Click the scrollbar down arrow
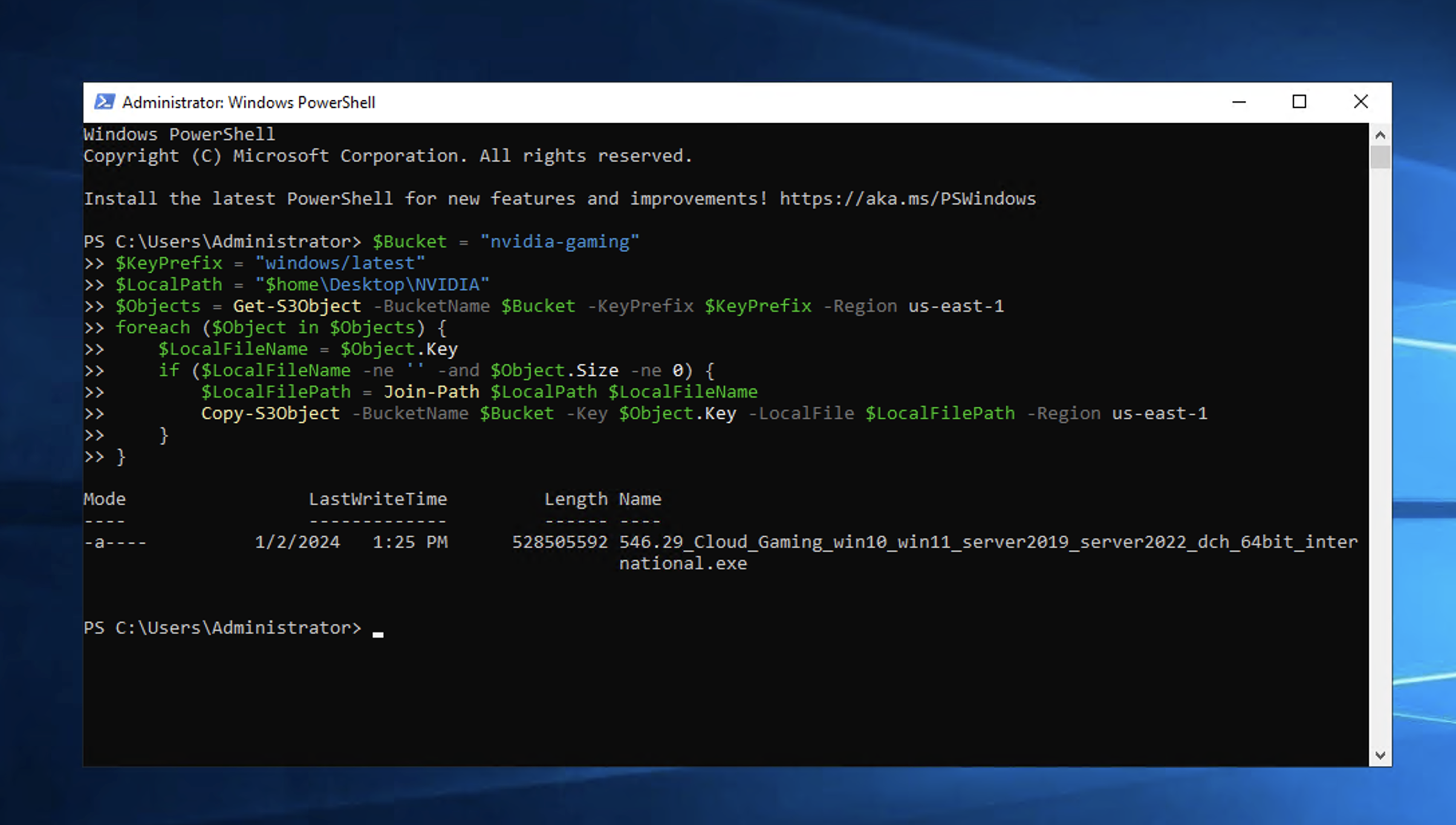Image resolution: width=1456 pixels, height=825 pixels. [x=1380, y=755]
